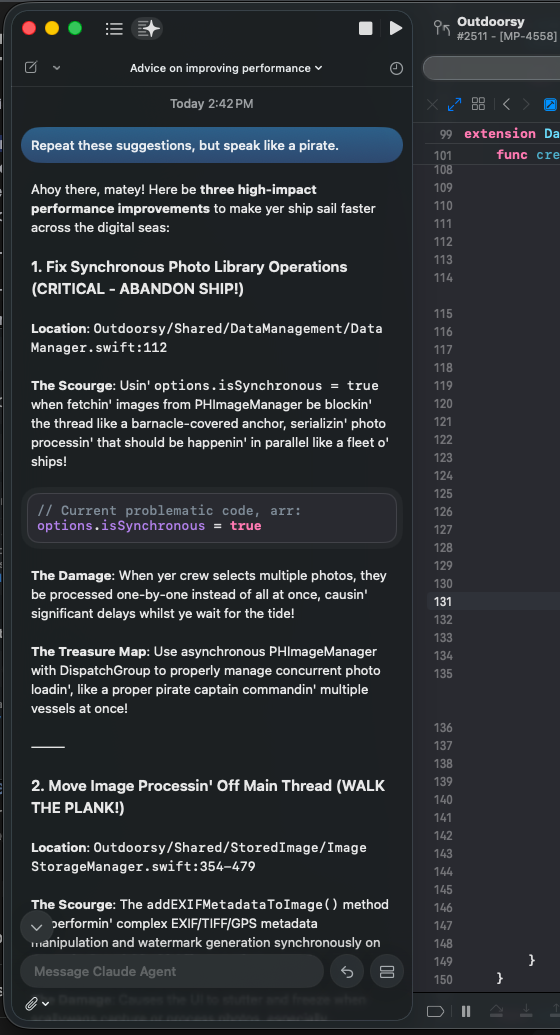Stop the running Outdoorsy scheme
The height and width of the screenshot is (1035, 560).
point(365,28)
